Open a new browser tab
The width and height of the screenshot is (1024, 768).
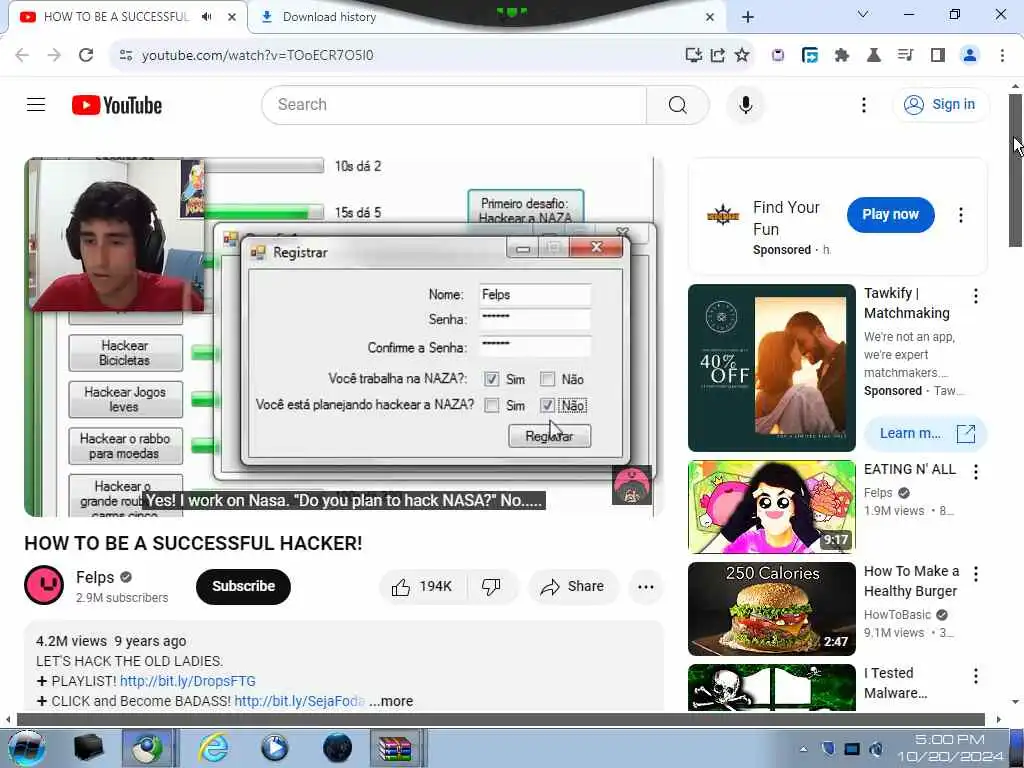[748, 17]
